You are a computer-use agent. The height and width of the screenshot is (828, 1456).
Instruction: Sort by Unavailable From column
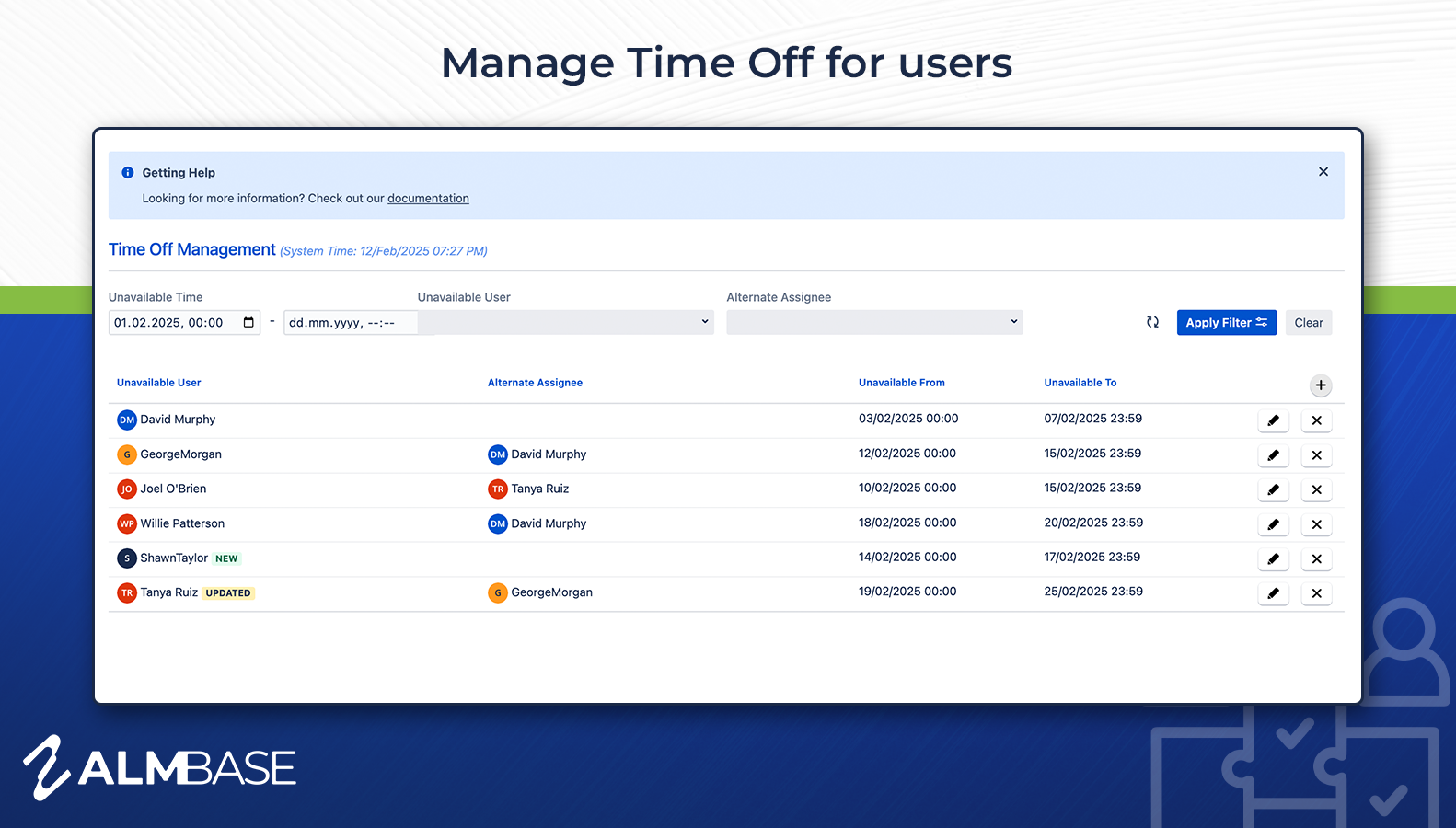click(902, 383)
